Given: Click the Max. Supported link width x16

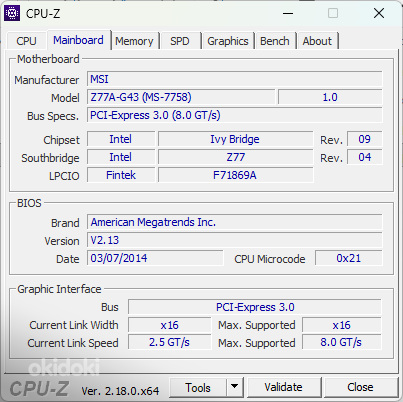Looking at the screenshot, I should tap(342, 325).
